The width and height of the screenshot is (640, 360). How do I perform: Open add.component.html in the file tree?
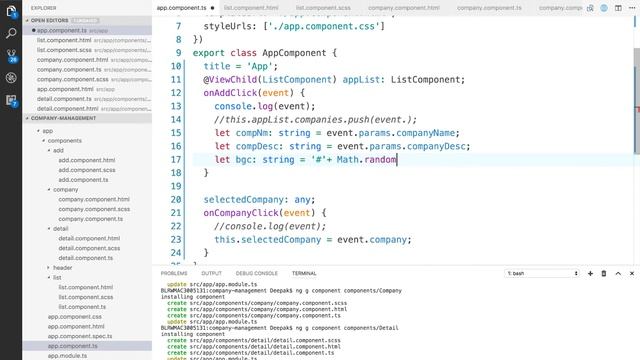(x=87, y=160)
